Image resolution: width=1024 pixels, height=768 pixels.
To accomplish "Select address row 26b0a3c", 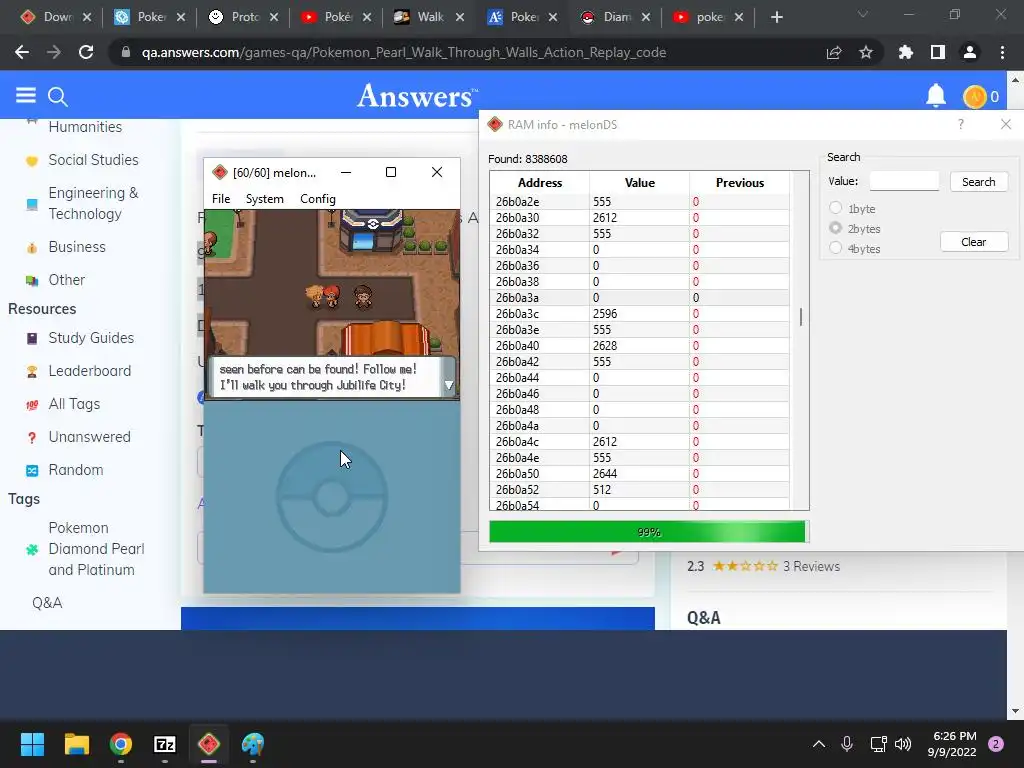I will (639, 313).
